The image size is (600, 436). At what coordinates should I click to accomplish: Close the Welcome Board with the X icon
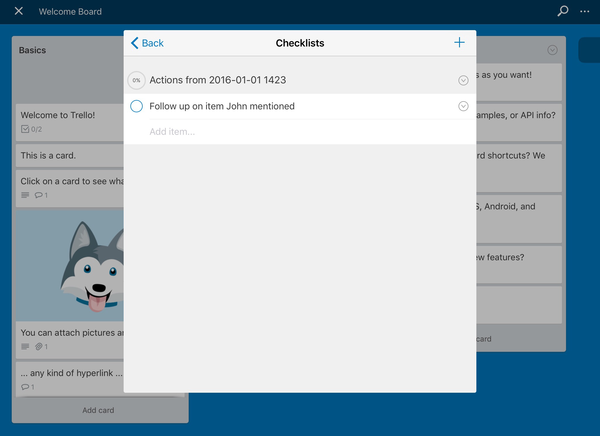point(18,11)
